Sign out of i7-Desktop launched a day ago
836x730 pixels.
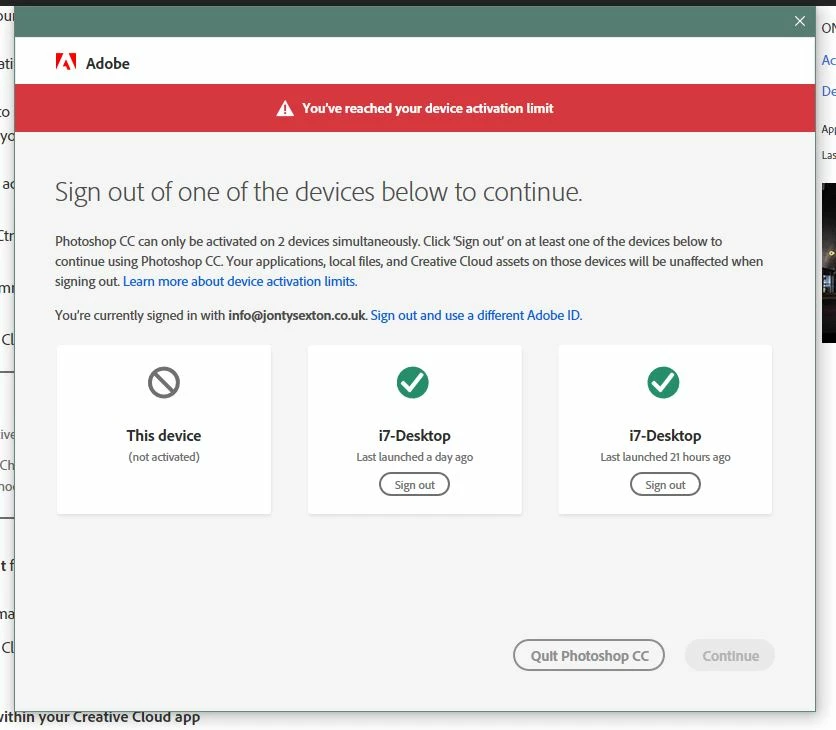(414, 485)
